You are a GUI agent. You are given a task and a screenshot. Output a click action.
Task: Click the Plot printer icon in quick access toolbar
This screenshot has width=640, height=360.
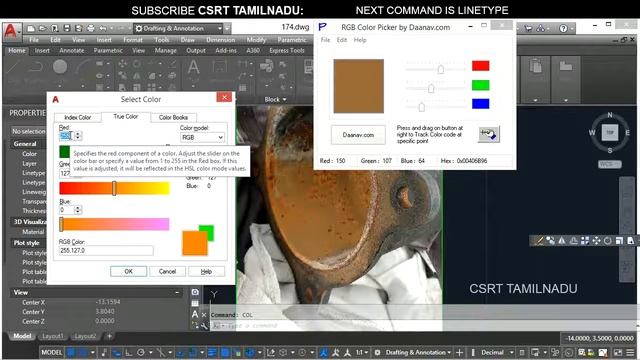click(x=91, y=29)
